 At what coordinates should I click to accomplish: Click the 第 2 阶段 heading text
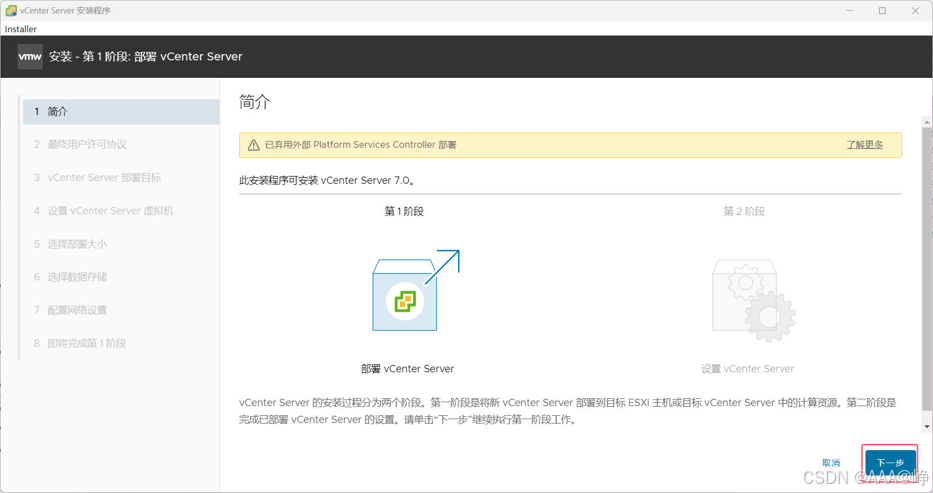(744, 211)
